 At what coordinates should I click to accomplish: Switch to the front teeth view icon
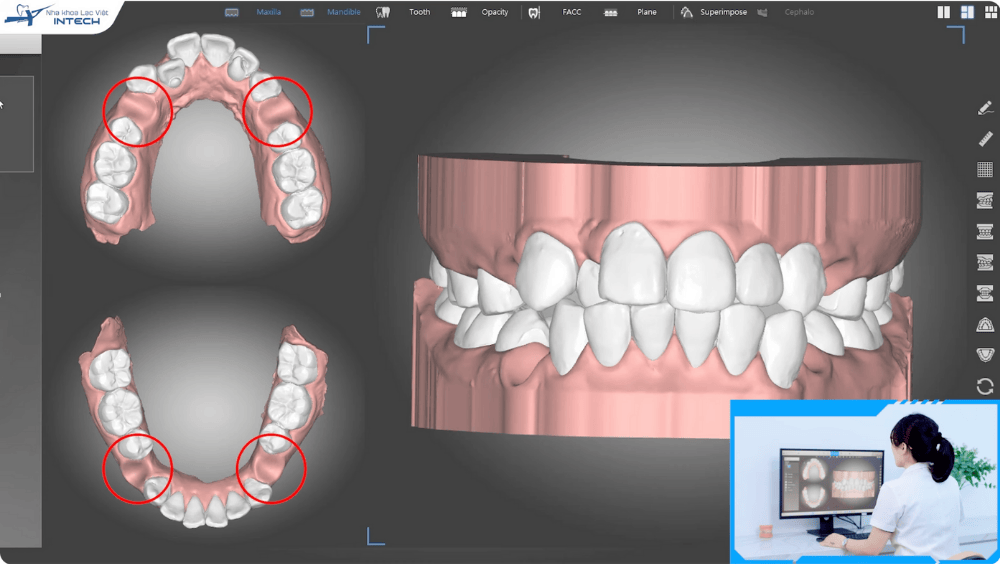tap(985, 232)
